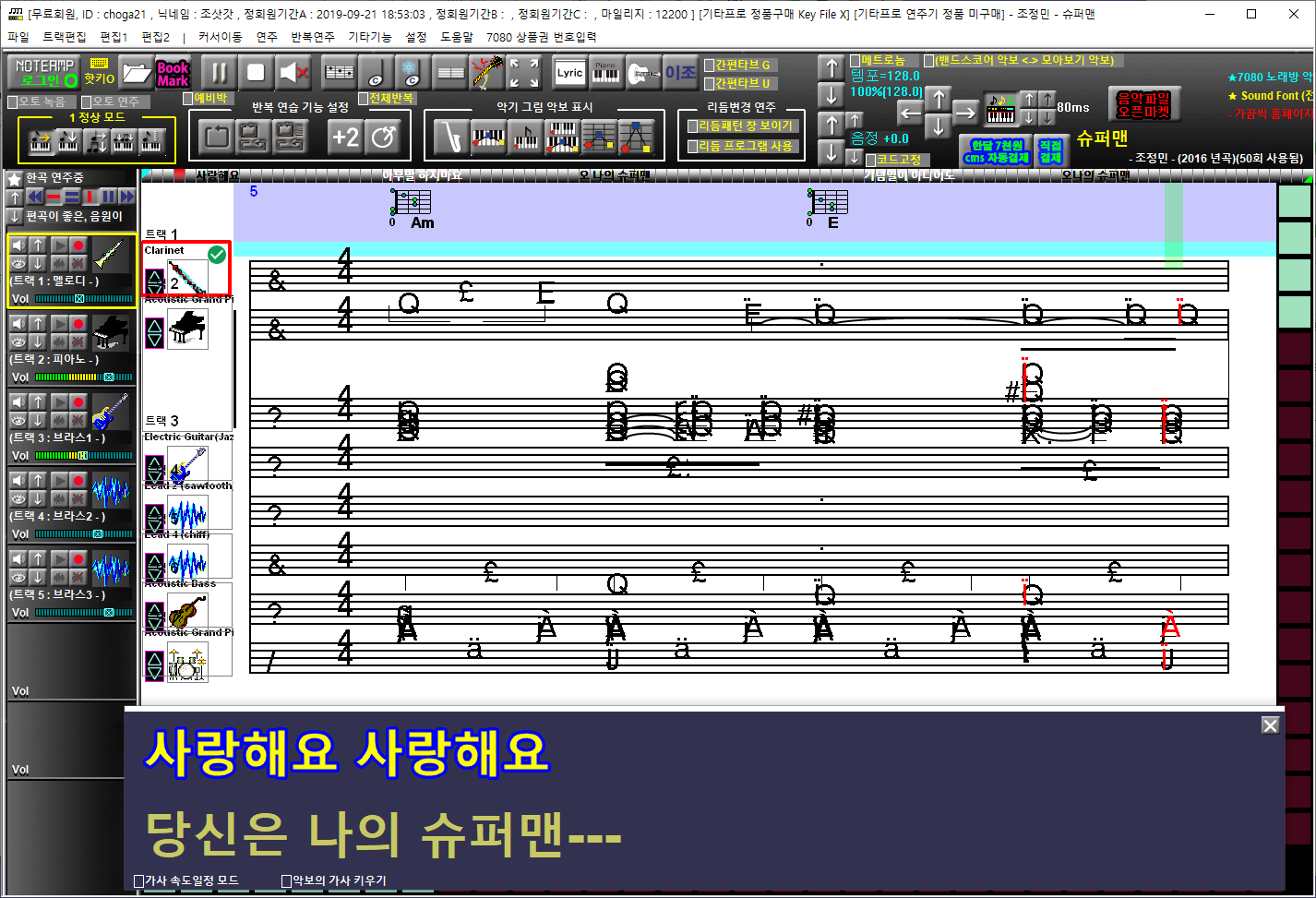This screenshot has width=1316, height=898.
Task: Click the 직접 결제 button
Action: pyautogui.click(x=1050, y=151)
